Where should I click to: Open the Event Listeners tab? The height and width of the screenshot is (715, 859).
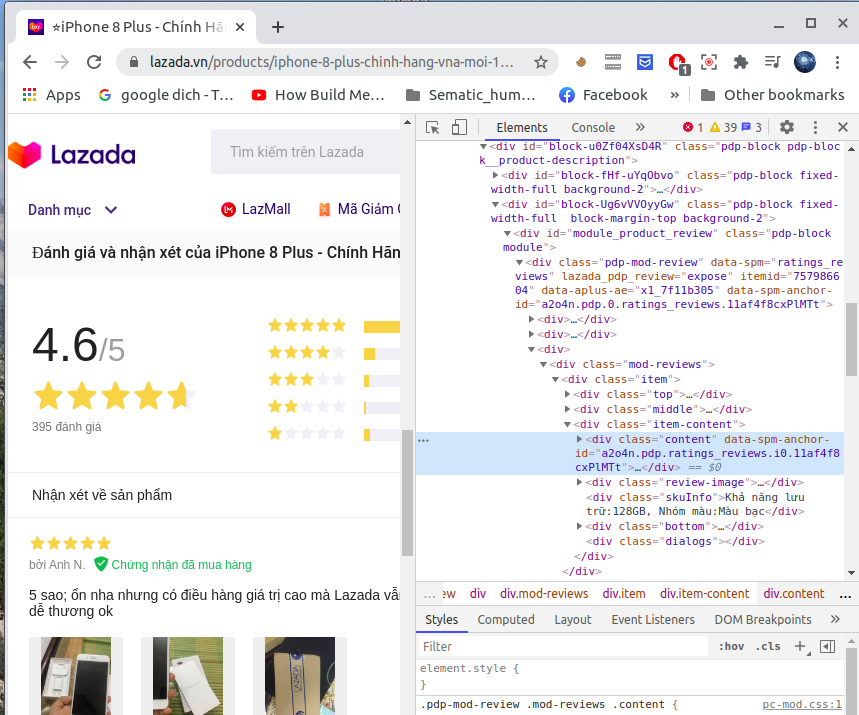coord(653,620)
